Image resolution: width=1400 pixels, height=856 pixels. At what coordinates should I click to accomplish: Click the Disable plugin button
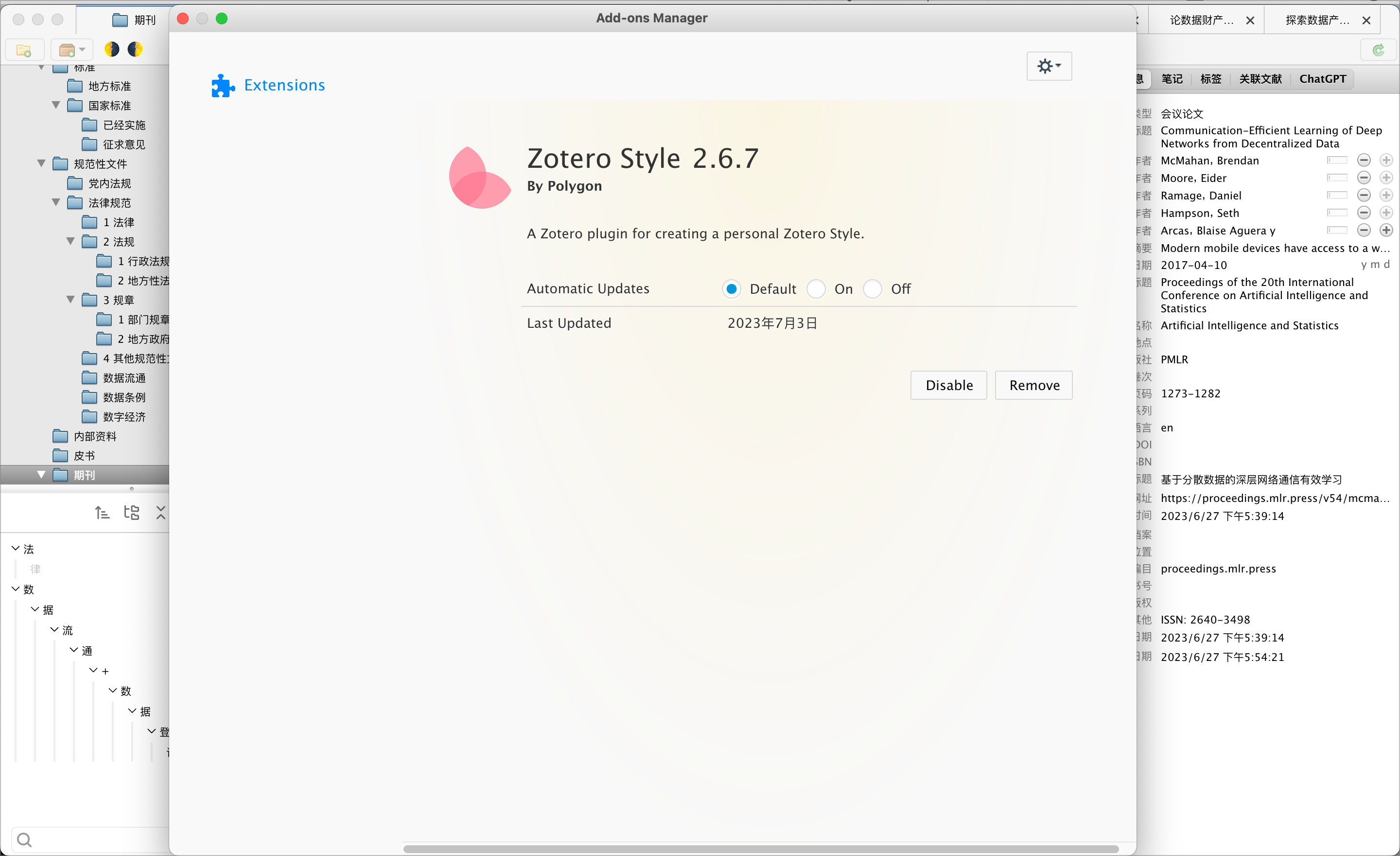click(948, 385)
